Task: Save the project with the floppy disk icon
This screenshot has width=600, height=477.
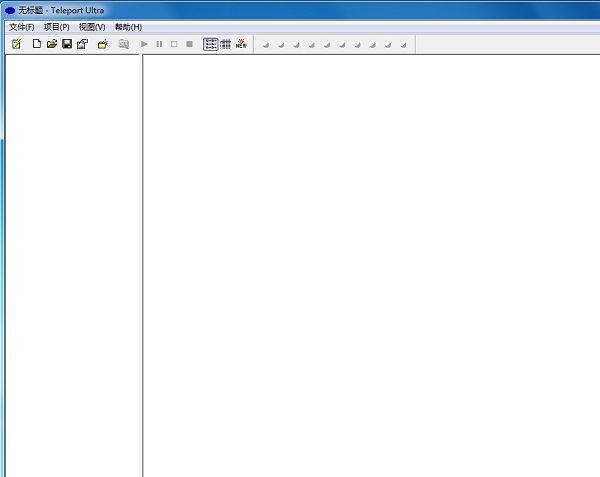Action: [x=67, y=44]
